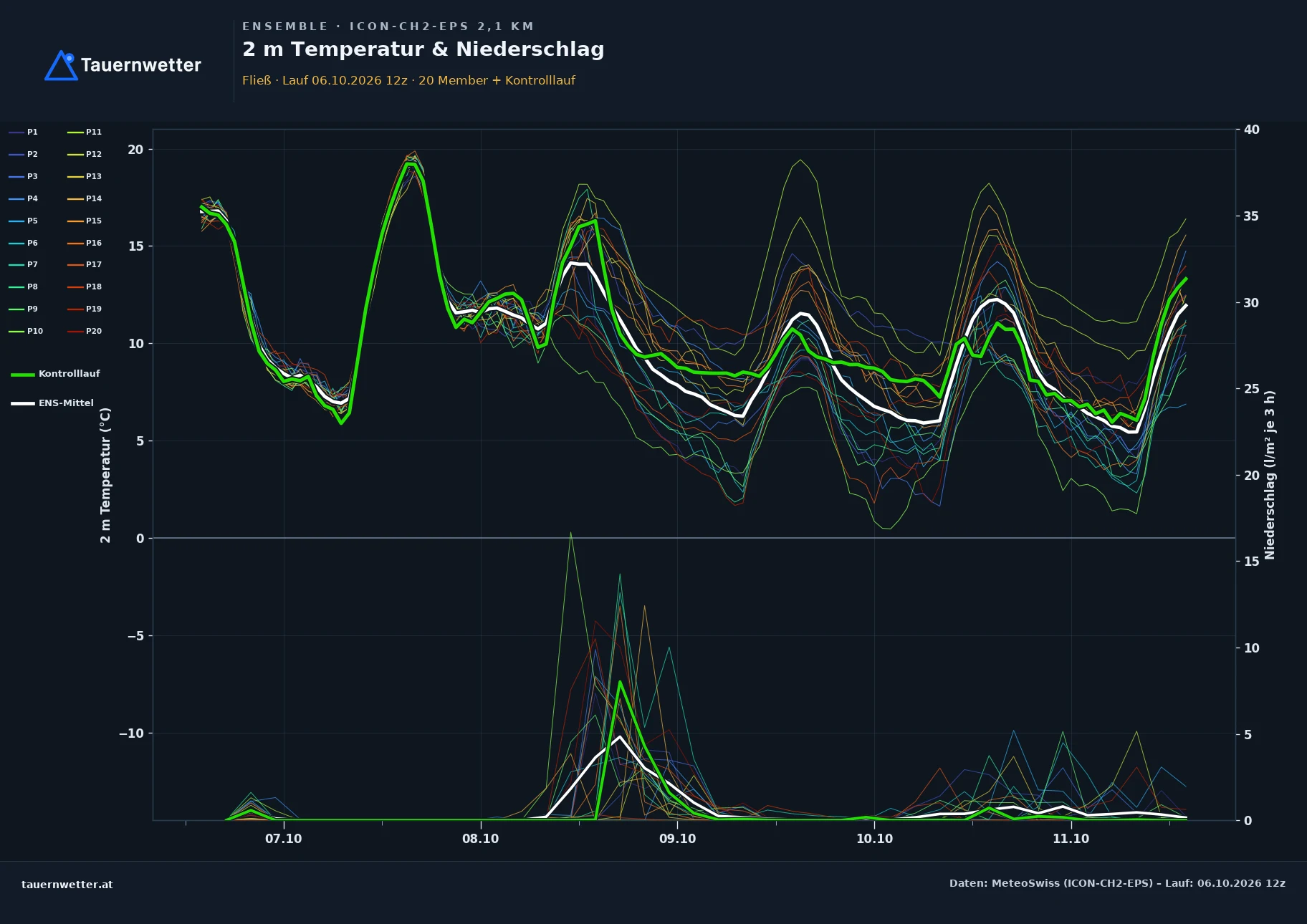Click the 11.10 date label on x-axis
The height and width of the screenshot is (924, 1307).
click(1071, 839)
